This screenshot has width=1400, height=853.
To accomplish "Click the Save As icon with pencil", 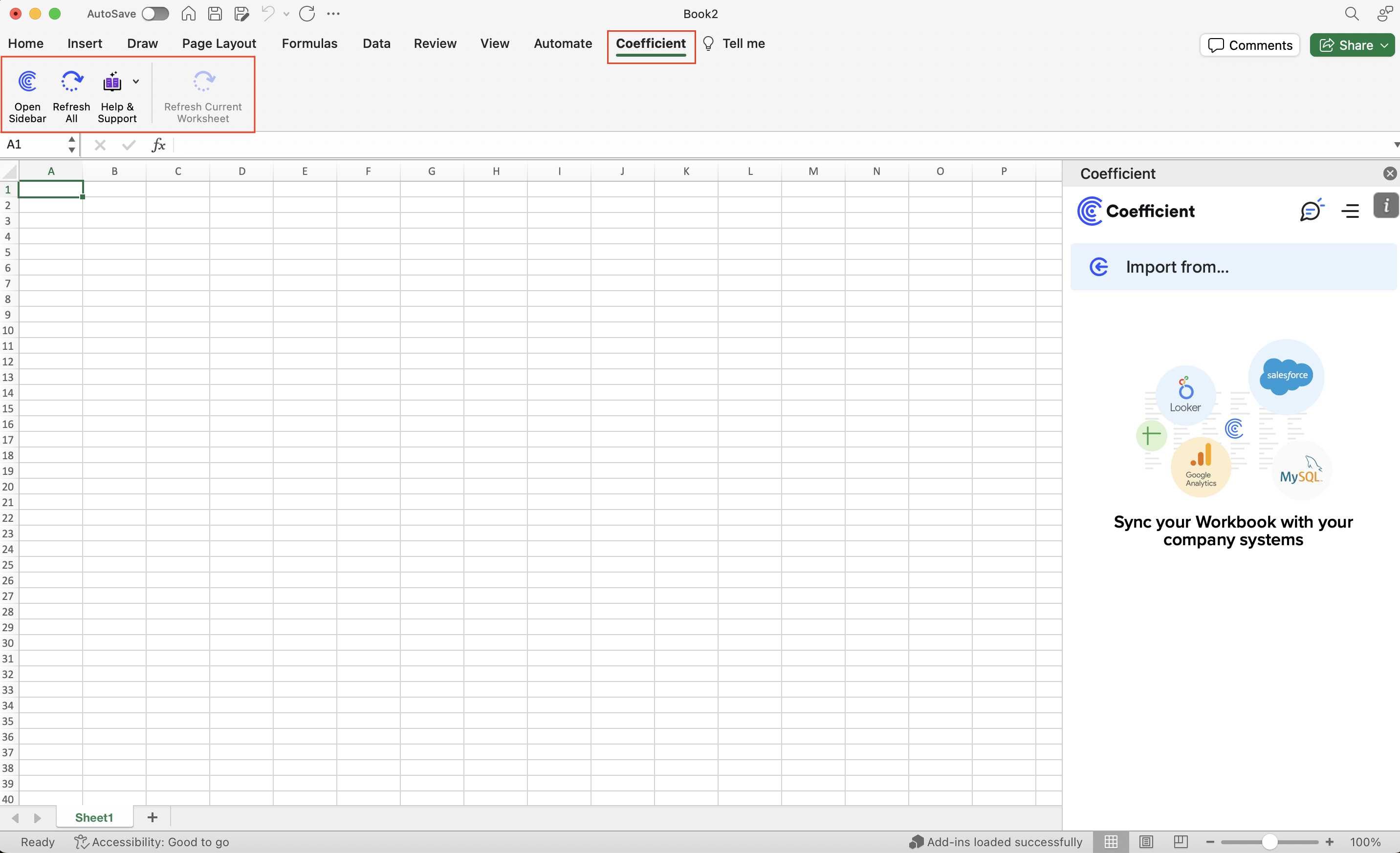I will coord(241,14).
